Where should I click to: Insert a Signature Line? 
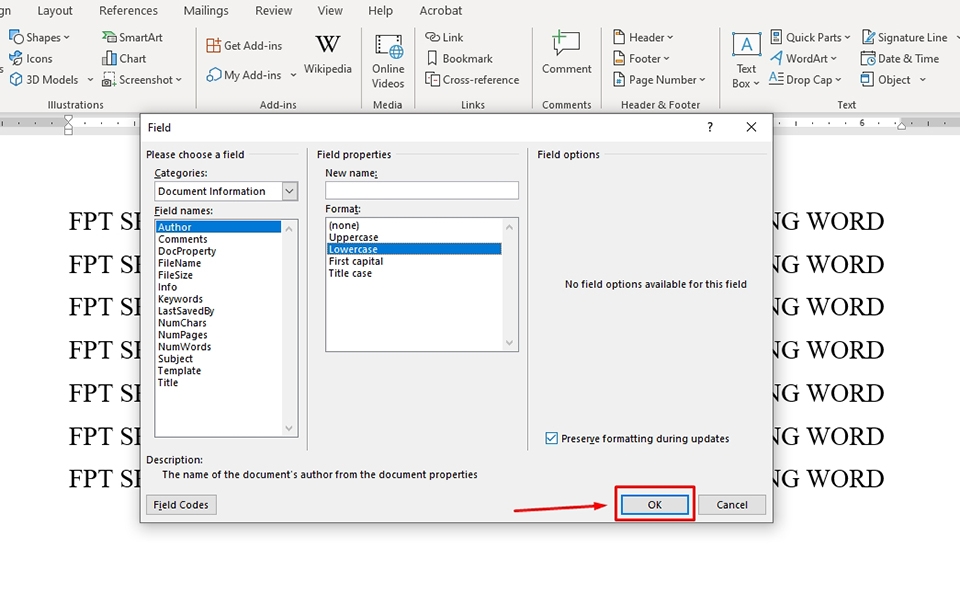click(905, 37)
